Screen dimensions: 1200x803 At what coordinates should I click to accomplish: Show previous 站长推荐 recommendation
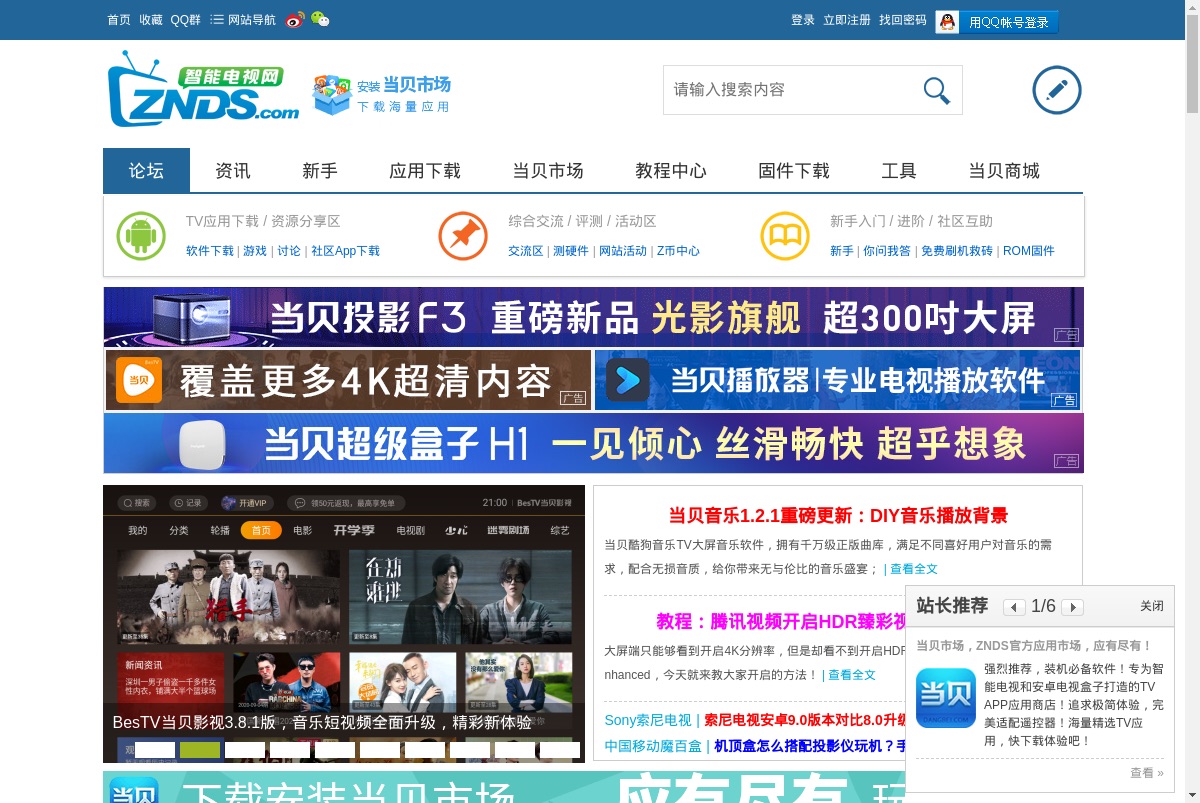1014,607
